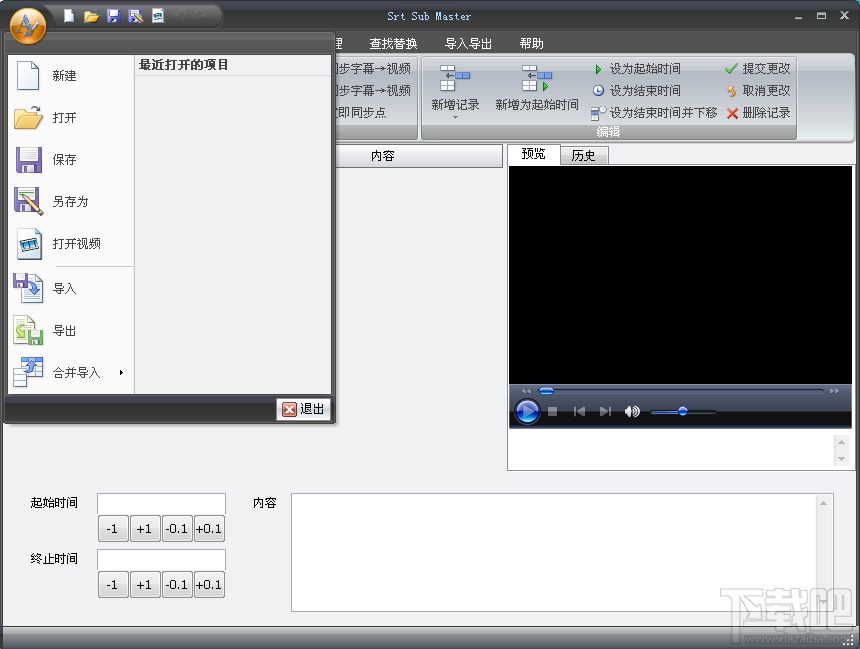Image resolution: width=860 pixels, height=649 pixels.
Task: Switch to the 历史 tab
Action: [x=583, y=156]
